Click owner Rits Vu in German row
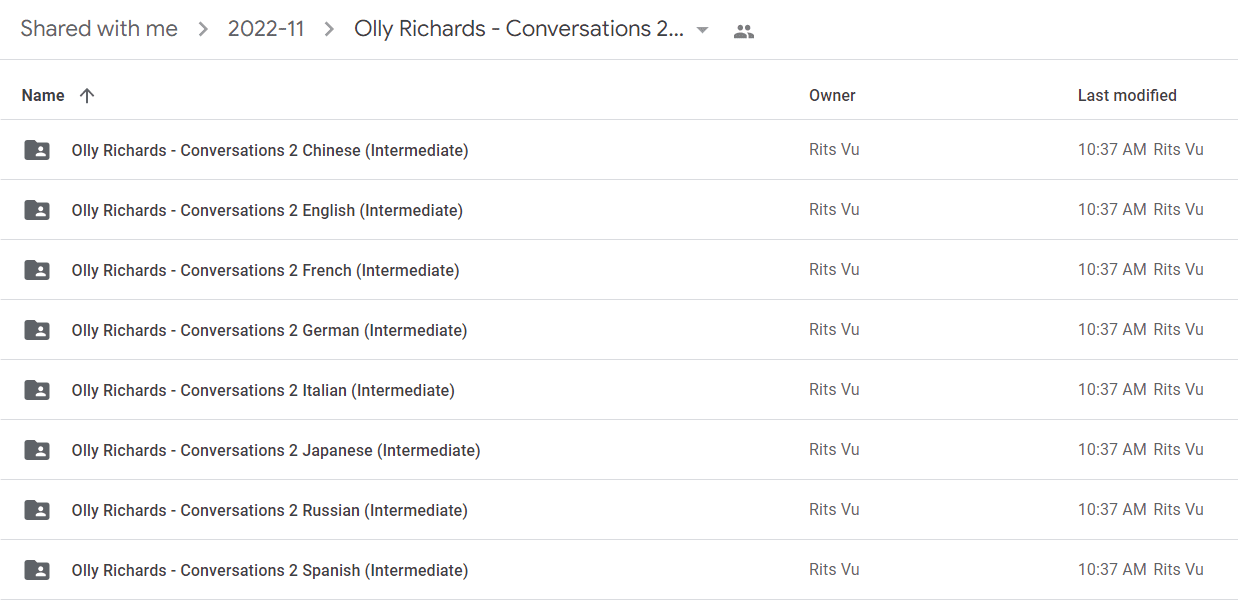Viewport: 1238px width, 604px height. tap(834, 330)
